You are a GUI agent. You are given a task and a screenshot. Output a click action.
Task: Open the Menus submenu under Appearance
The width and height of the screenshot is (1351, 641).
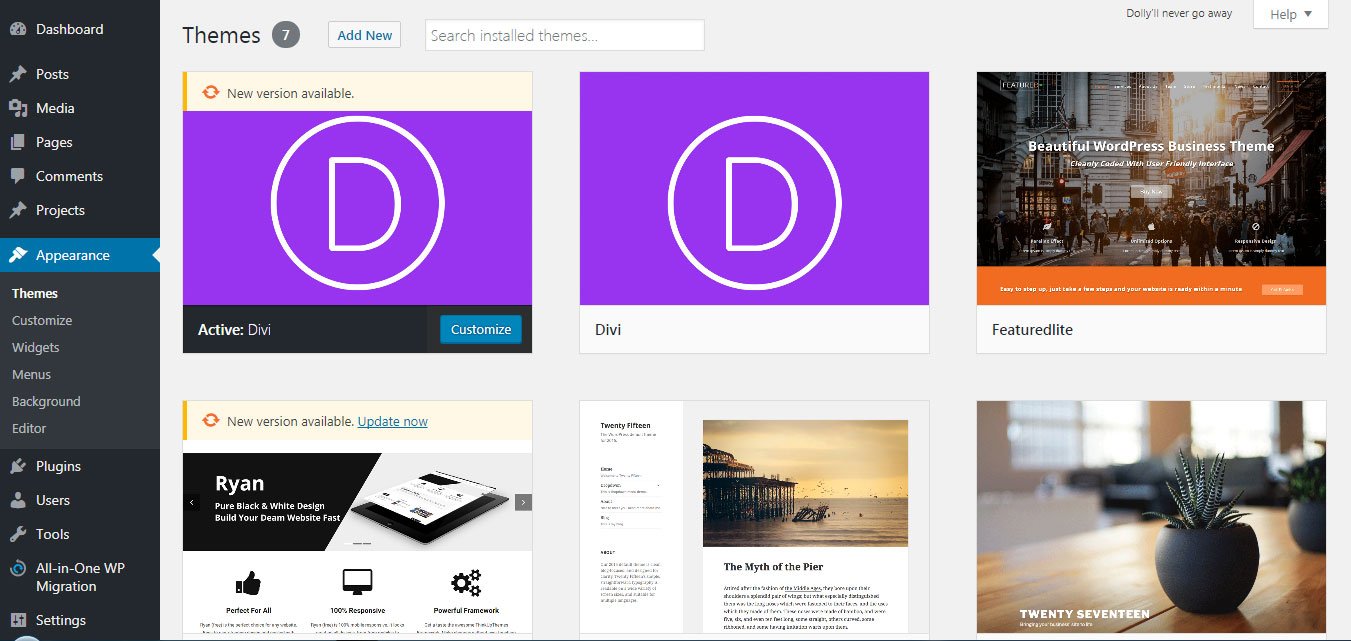pos(31,374)
